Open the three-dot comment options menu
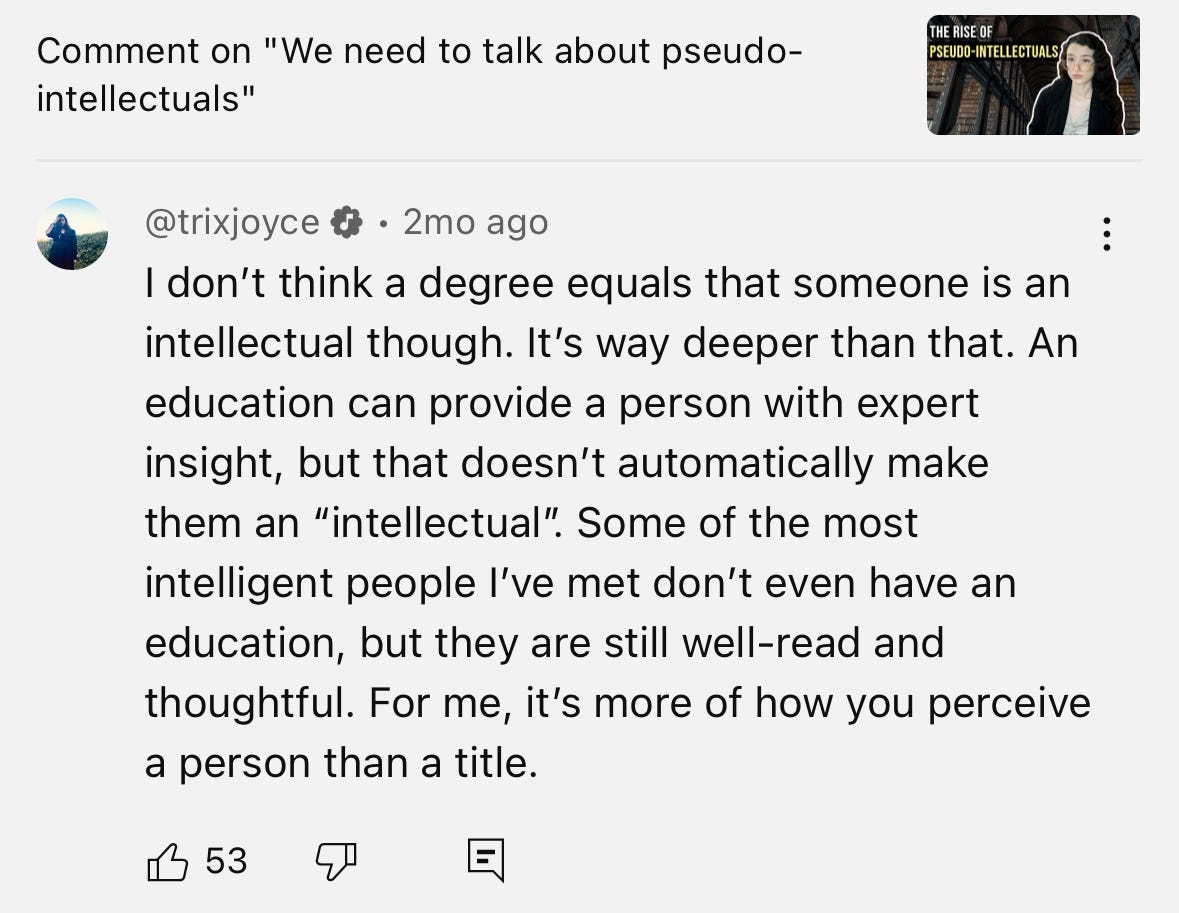Screen dimensions: 1179x913 [1106, 234]
